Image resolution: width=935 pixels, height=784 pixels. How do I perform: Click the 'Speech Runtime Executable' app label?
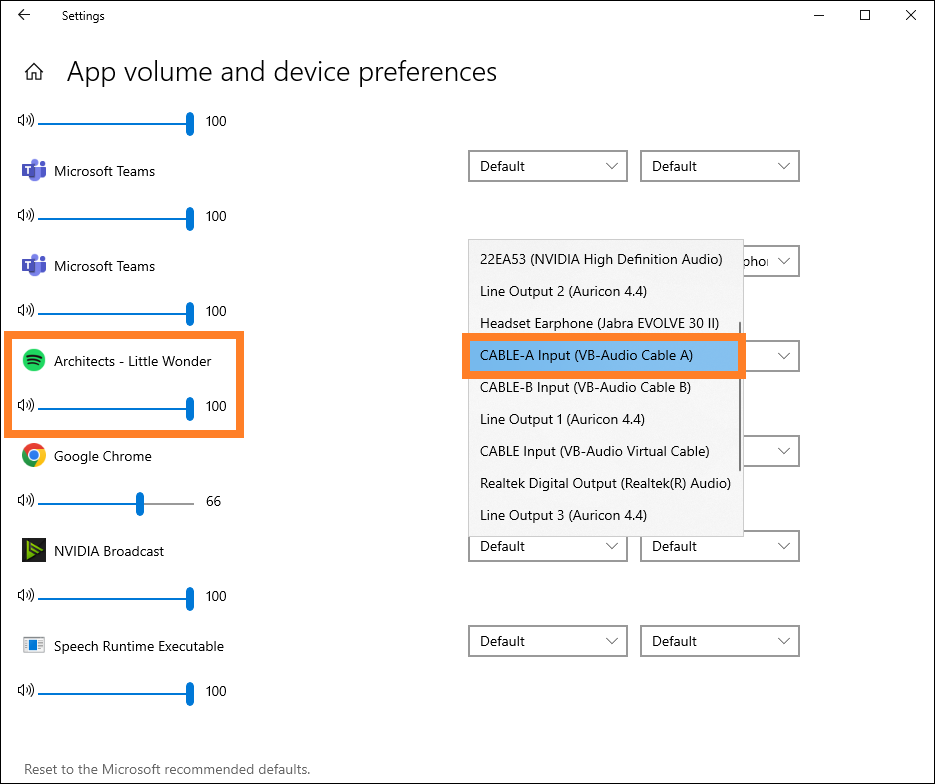139,646
